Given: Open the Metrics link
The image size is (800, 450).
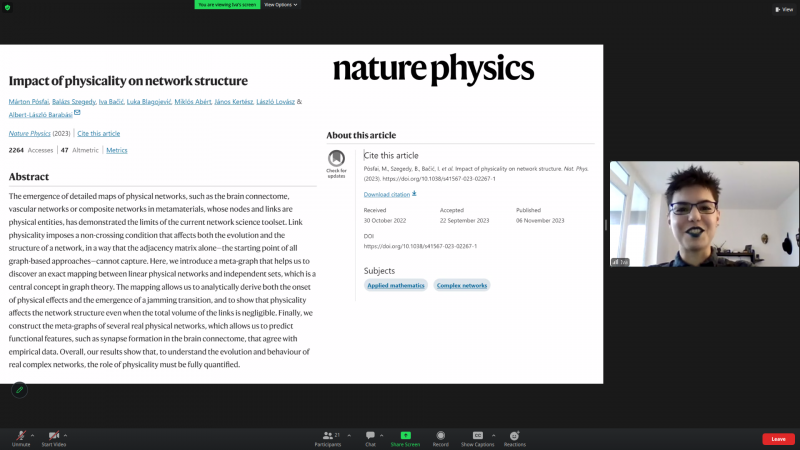Looking at the screenshot, I should coord(117,151).
